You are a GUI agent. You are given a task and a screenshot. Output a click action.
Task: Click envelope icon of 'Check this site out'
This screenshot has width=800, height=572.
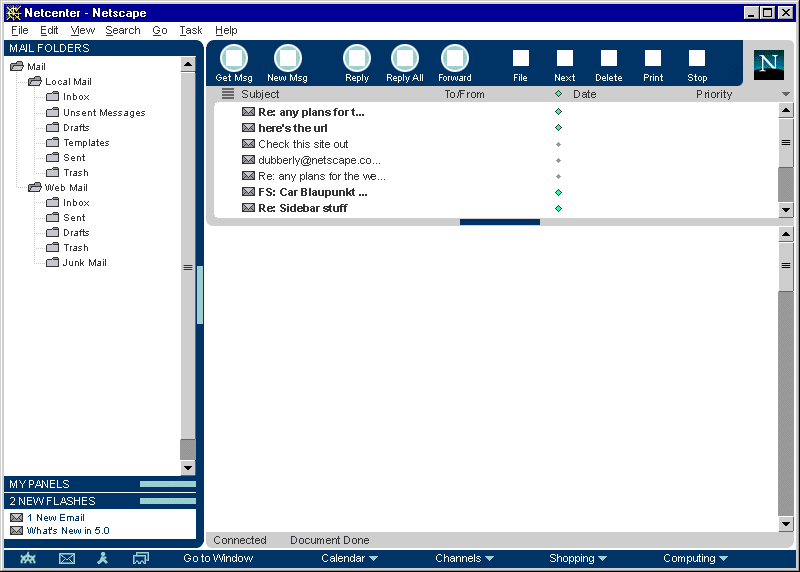pos(248,144)
